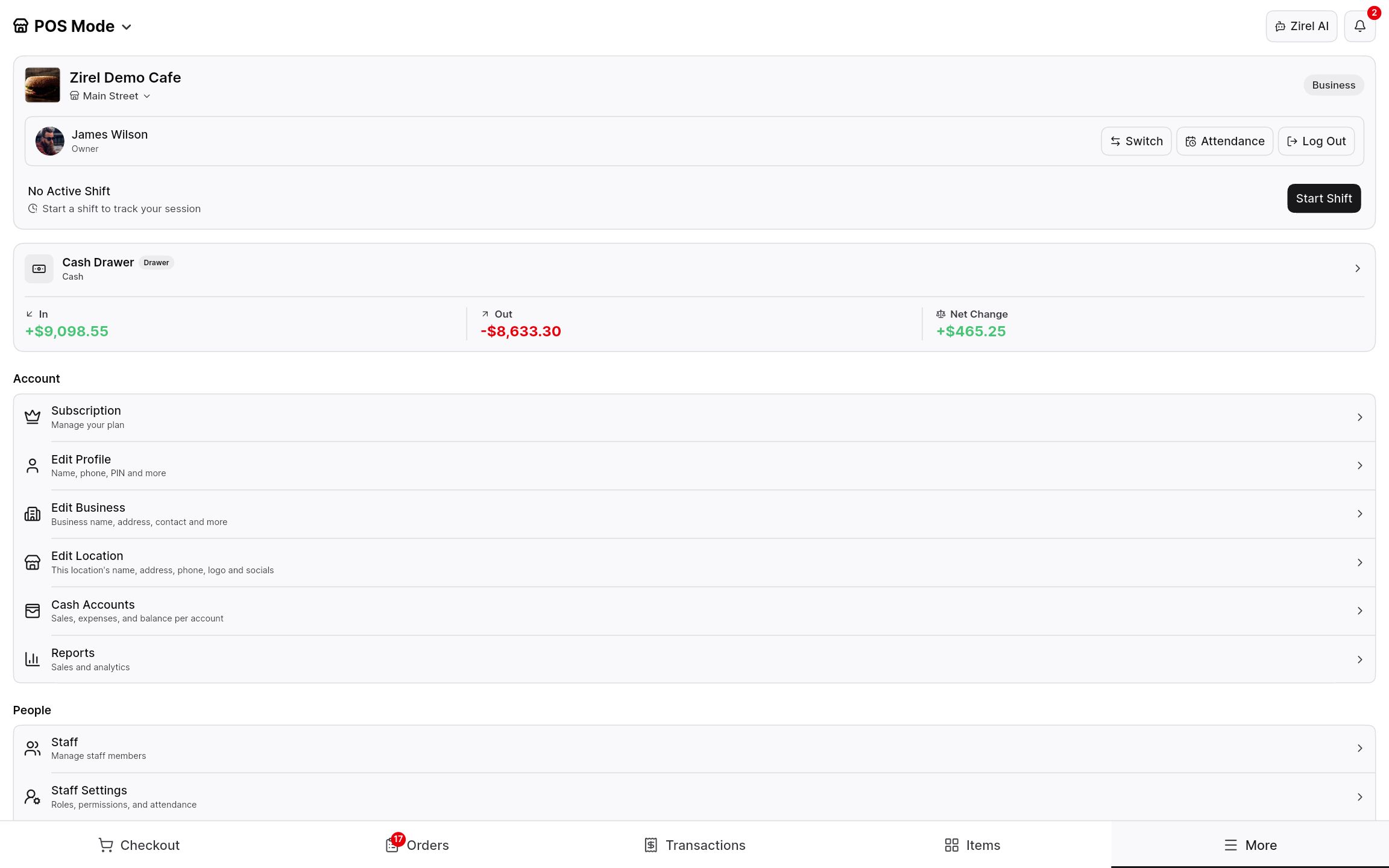Click the Subscription row title
The image size is (1389, 868).
(86, 410)
